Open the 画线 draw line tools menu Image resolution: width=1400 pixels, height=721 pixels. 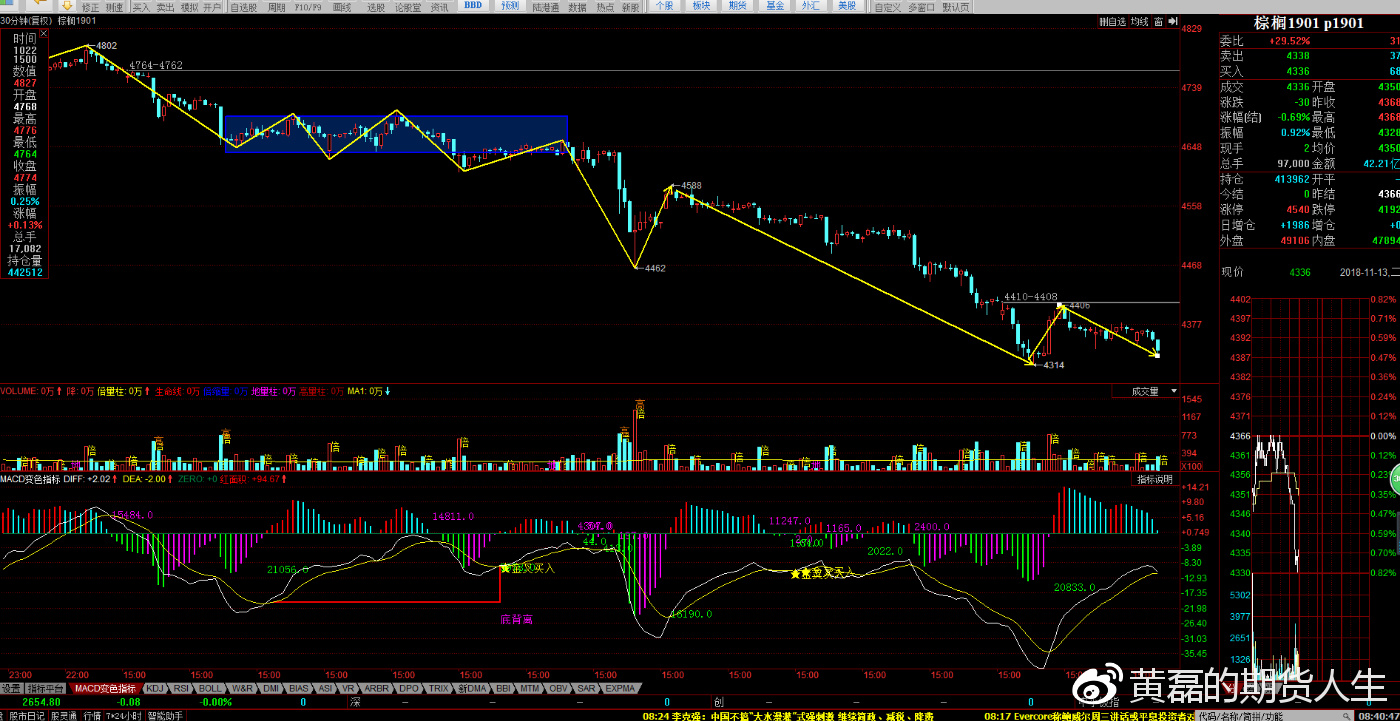342,7
